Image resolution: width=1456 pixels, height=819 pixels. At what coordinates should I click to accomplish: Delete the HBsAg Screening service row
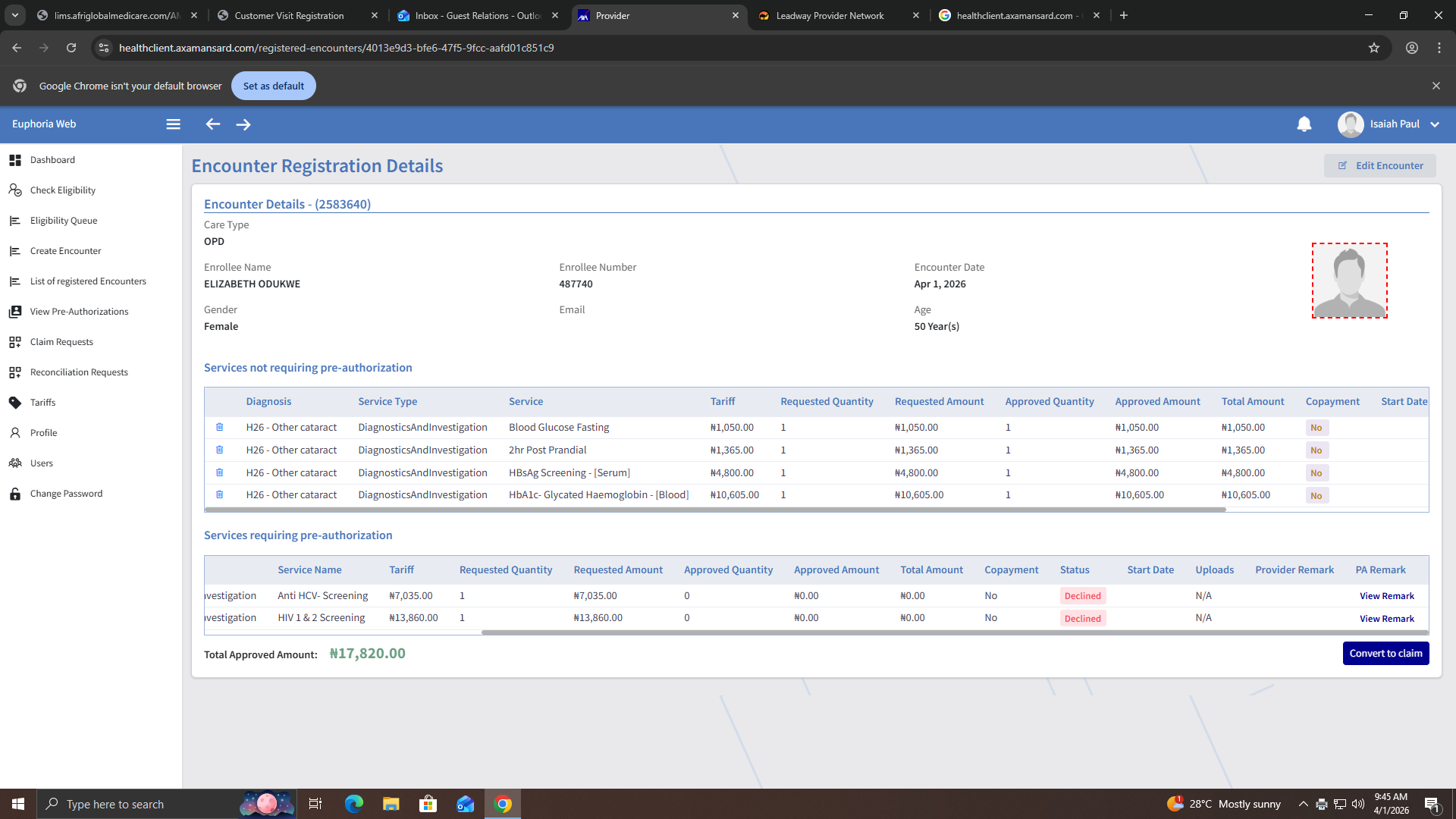[x=219, y=472]
